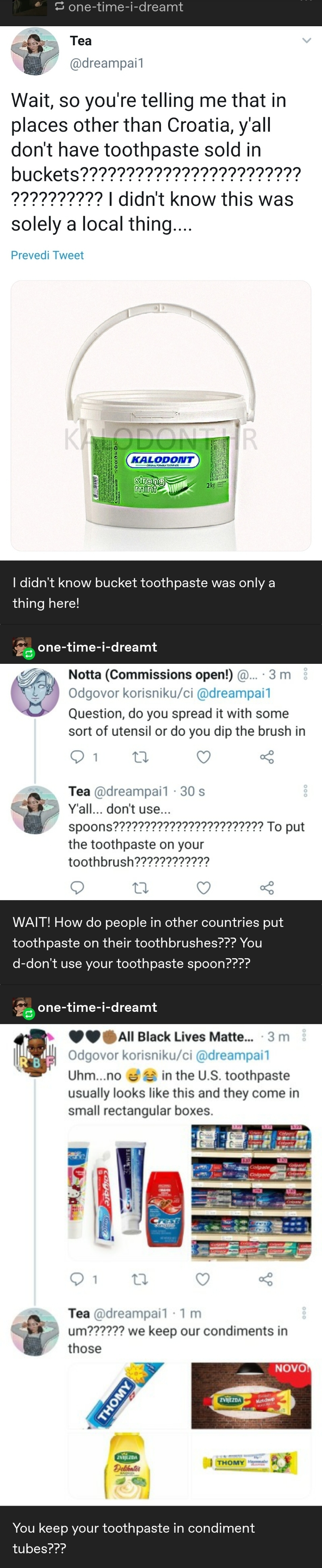Reply to Notta's tweet via comment icon
This screenshot has height=1568, width=322.
(77, 757)
